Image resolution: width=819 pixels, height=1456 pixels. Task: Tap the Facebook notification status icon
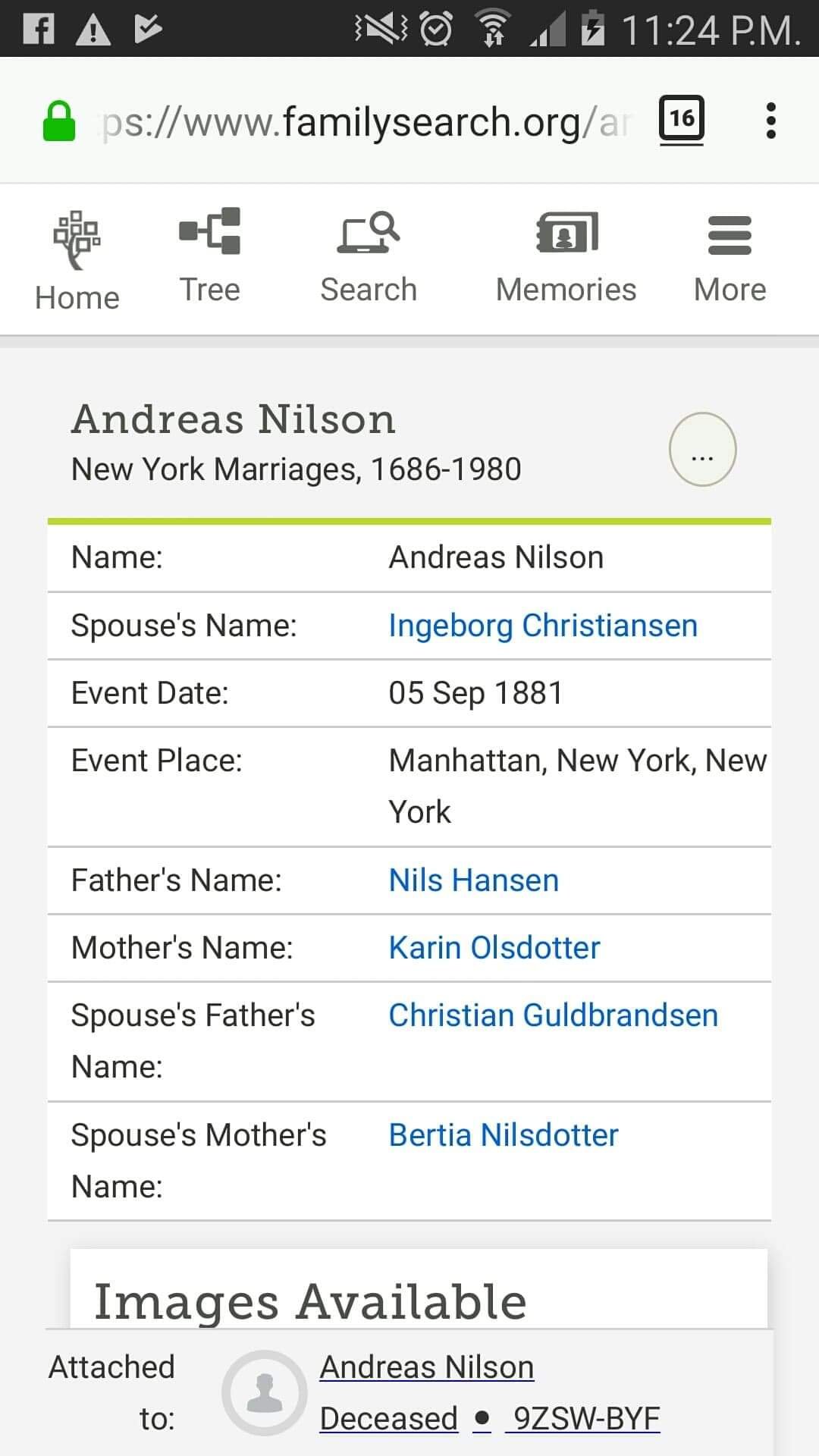tap(39, 29)
